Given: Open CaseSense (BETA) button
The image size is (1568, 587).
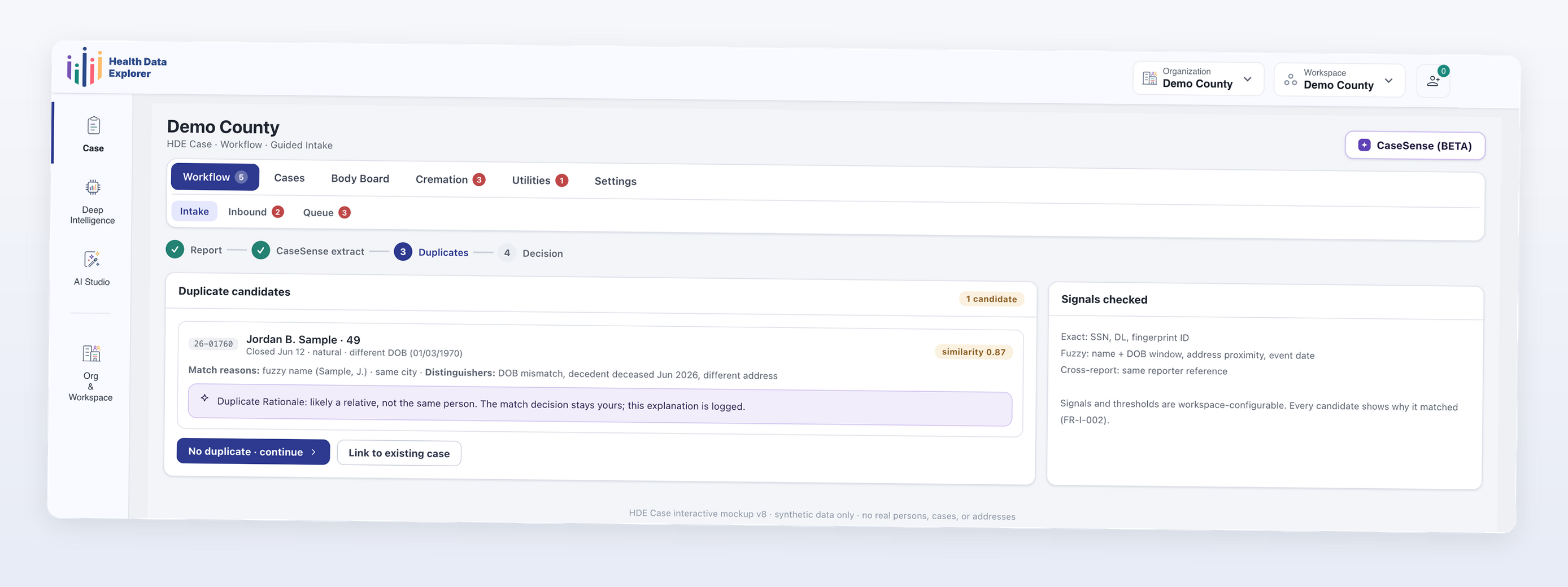Looking at the screenshot, I should click(x=1415, y=146).
